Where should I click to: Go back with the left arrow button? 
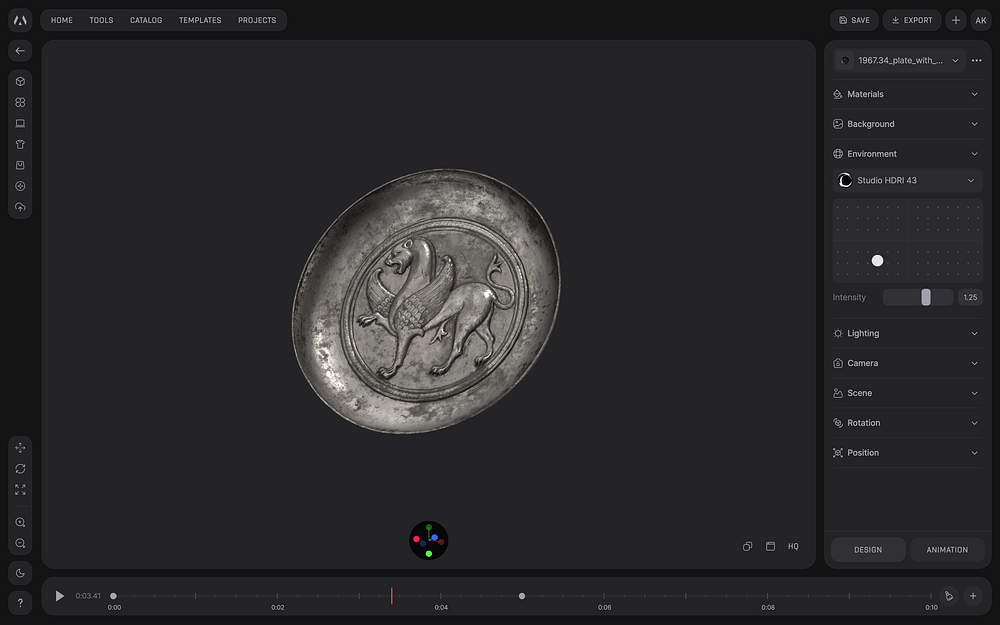pyautogui.click(x=20, y=50)
